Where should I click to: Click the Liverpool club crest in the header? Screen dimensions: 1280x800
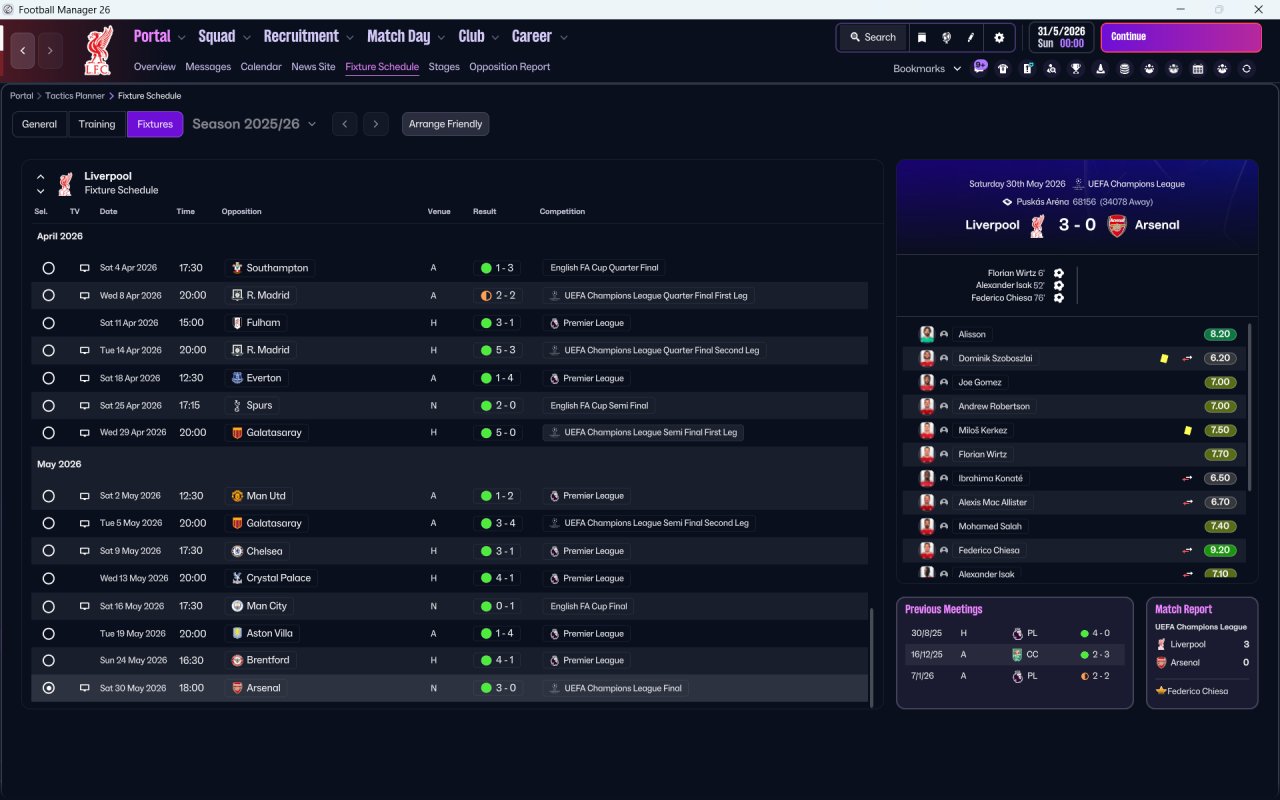(97, 50)
